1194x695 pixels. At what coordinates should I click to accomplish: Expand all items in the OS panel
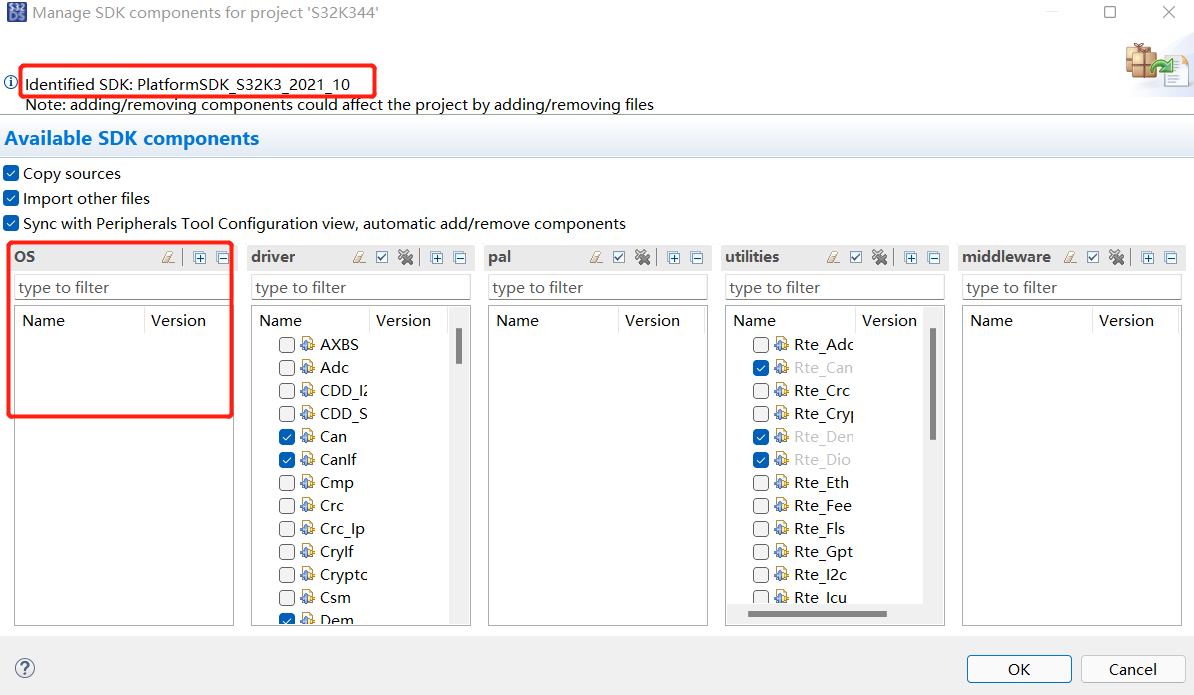(199, 257)
